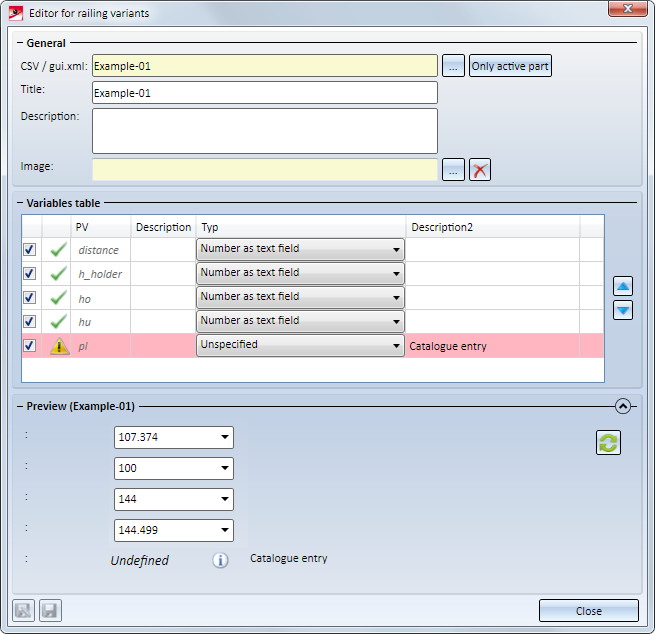655x634 pixels.
Task: Open Typ dropdown for distance row
Action: [x=300, y=249]
